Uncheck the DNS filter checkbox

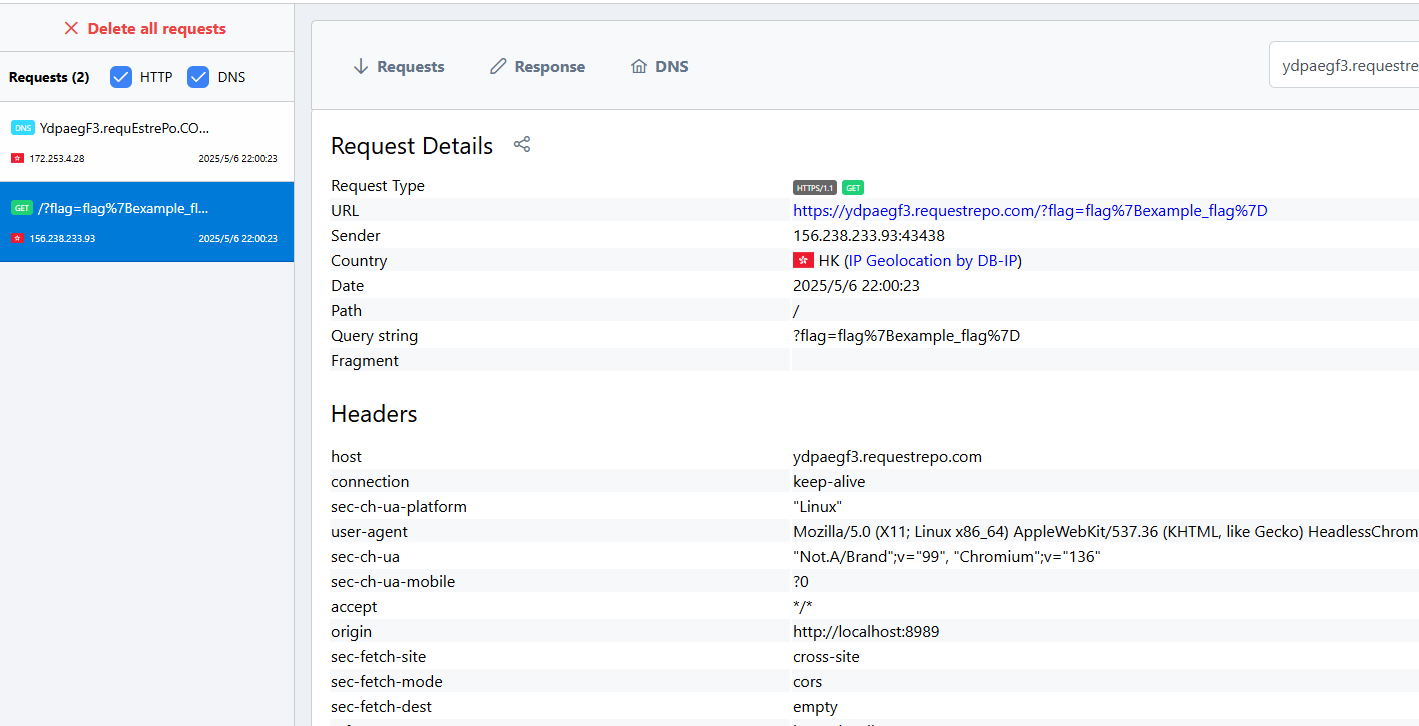point(198,77)
